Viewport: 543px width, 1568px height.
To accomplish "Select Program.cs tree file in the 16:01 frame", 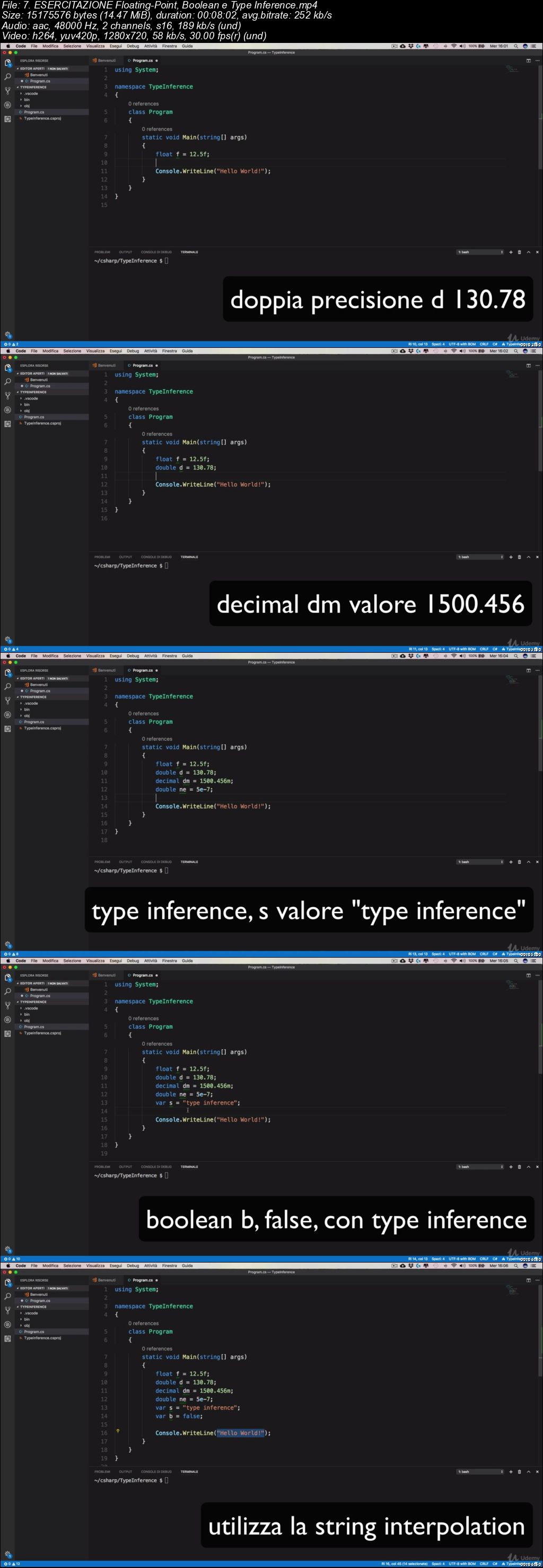I will [x=34, y=112].
